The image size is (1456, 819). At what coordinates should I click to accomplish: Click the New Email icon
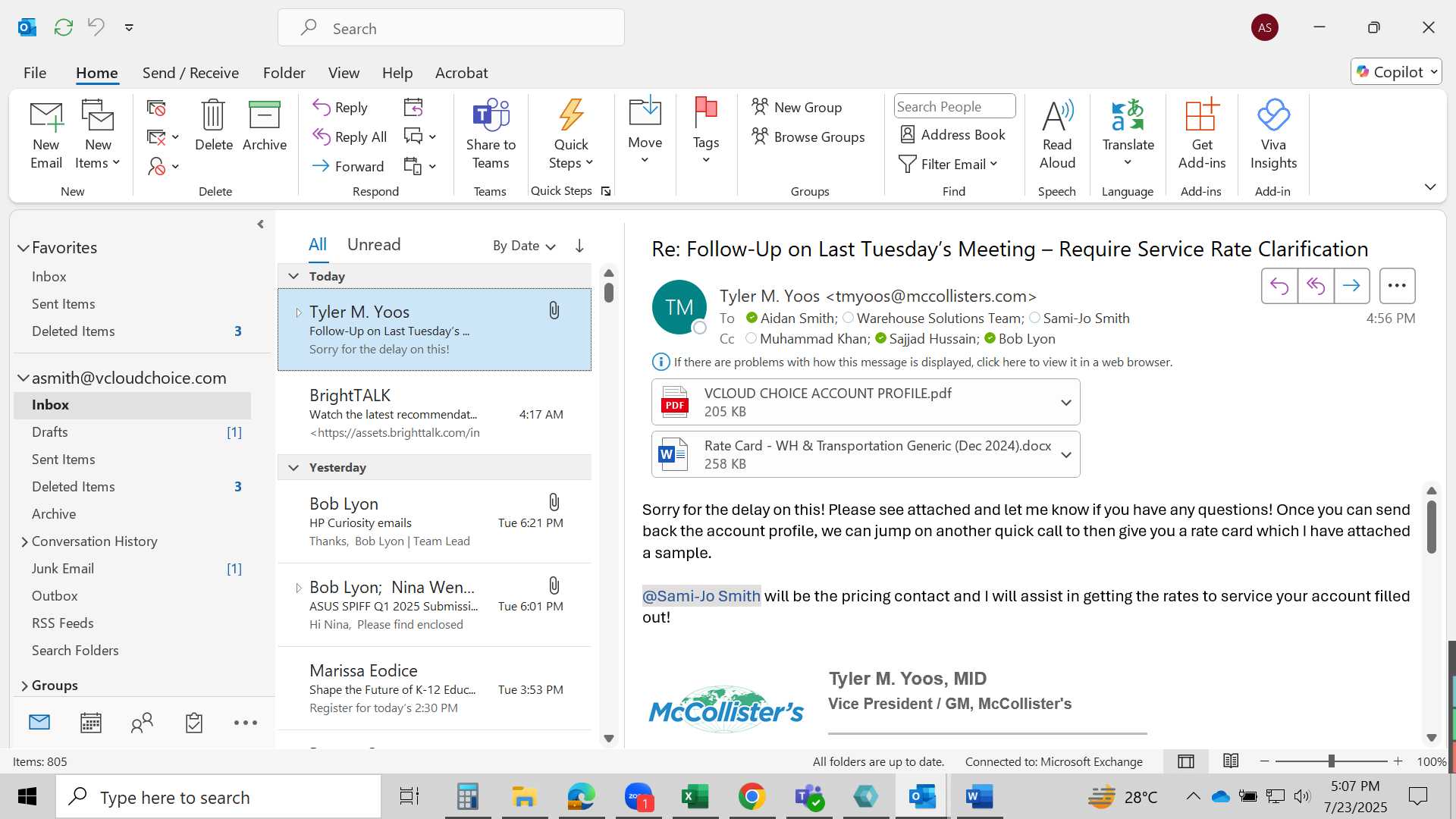(x=46, y=115)
